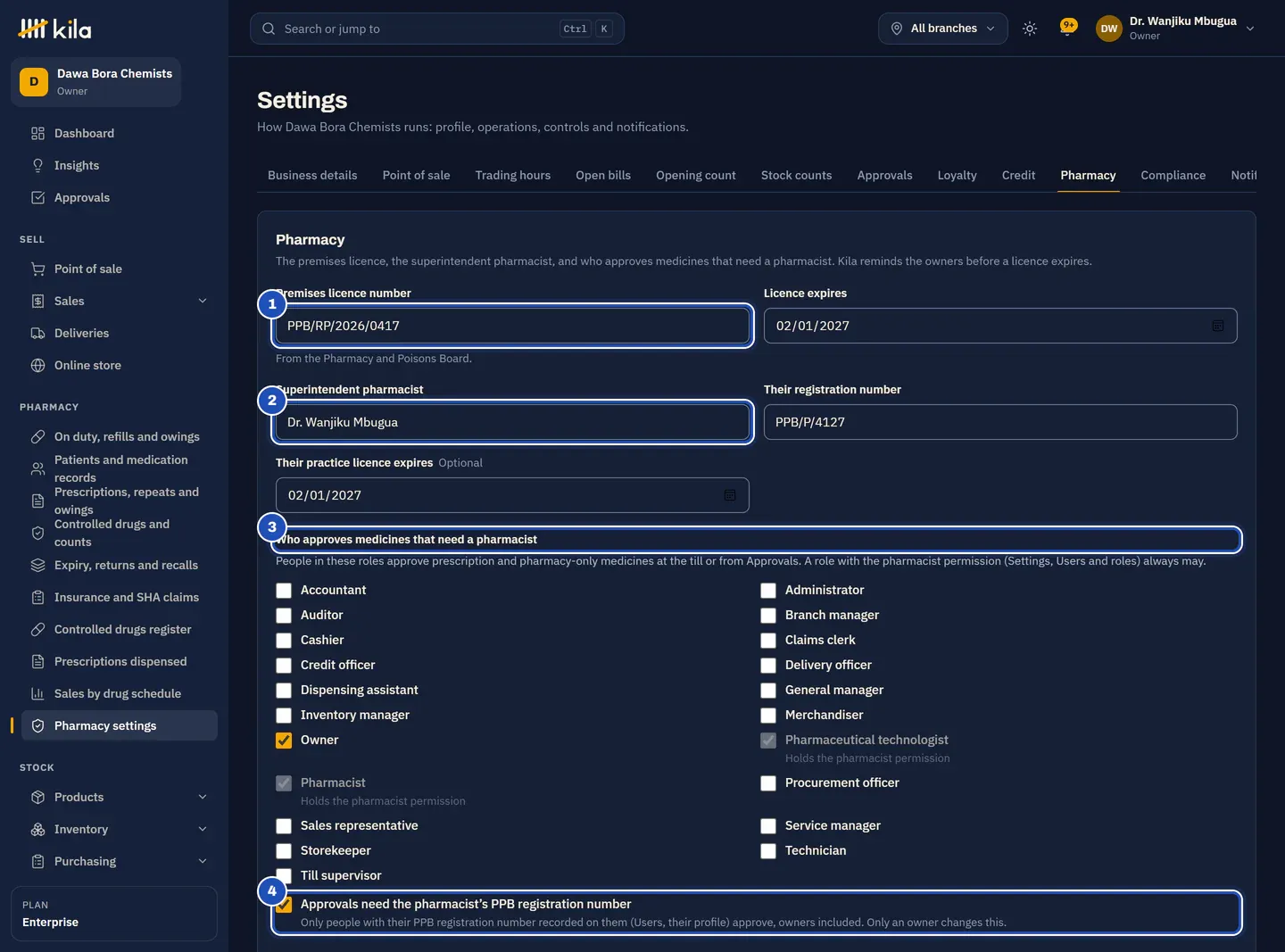Tick the Procurement officer checkbox

click(x=768, y=783)
